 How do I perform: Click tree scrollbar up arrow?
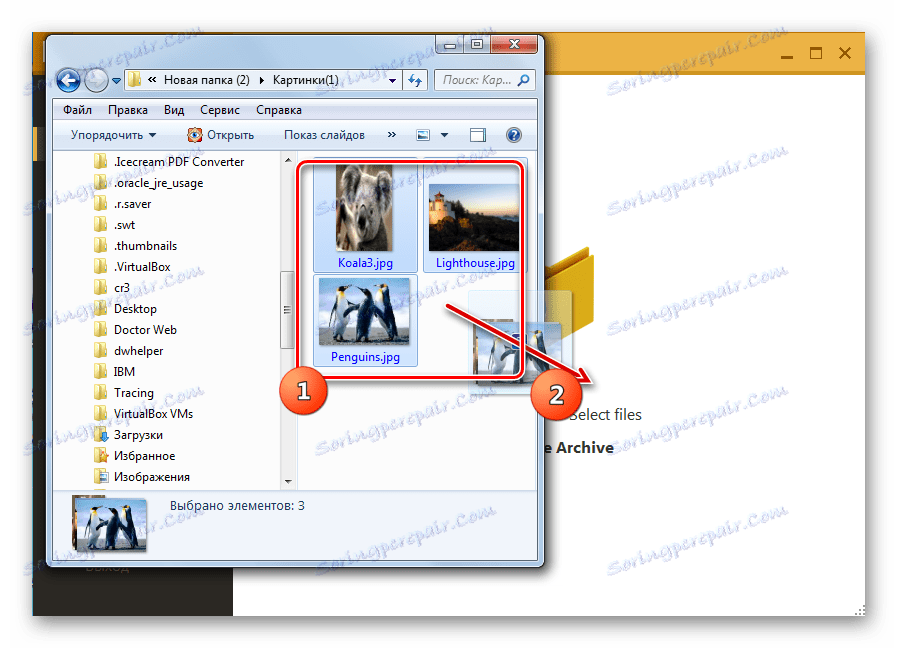(288, 160)
